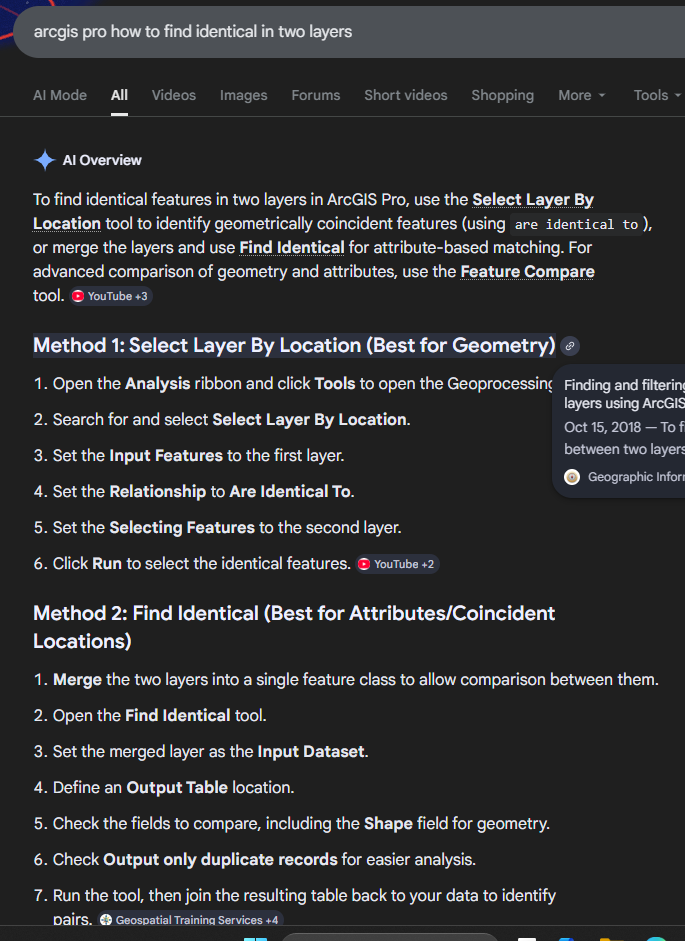
Task: Open the YouTube +2 source chip
Action: (x=397, y=564)
